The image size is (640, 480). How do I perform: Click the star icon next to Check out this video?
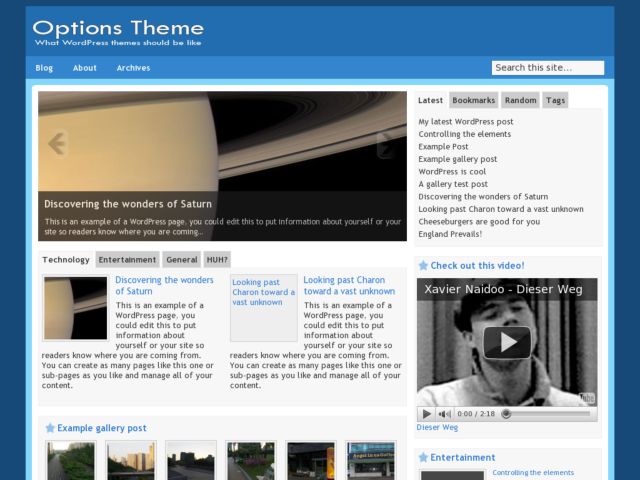(423, 266)
